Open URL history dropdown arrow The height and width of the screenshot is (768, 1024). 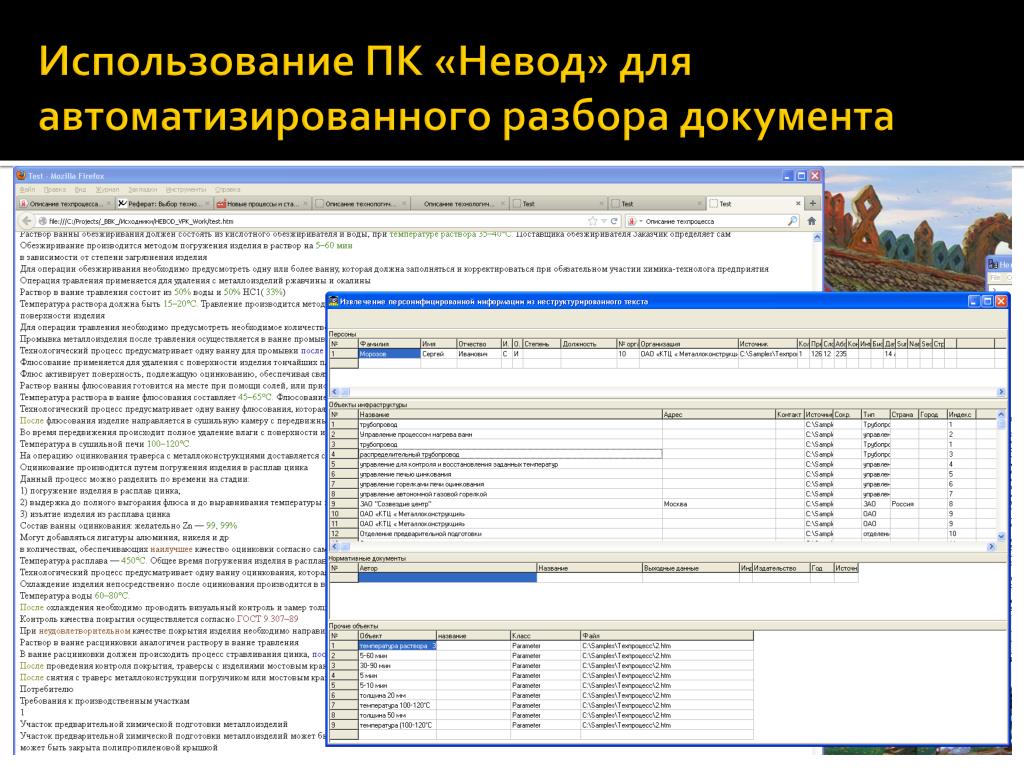(x=603, y=221)
